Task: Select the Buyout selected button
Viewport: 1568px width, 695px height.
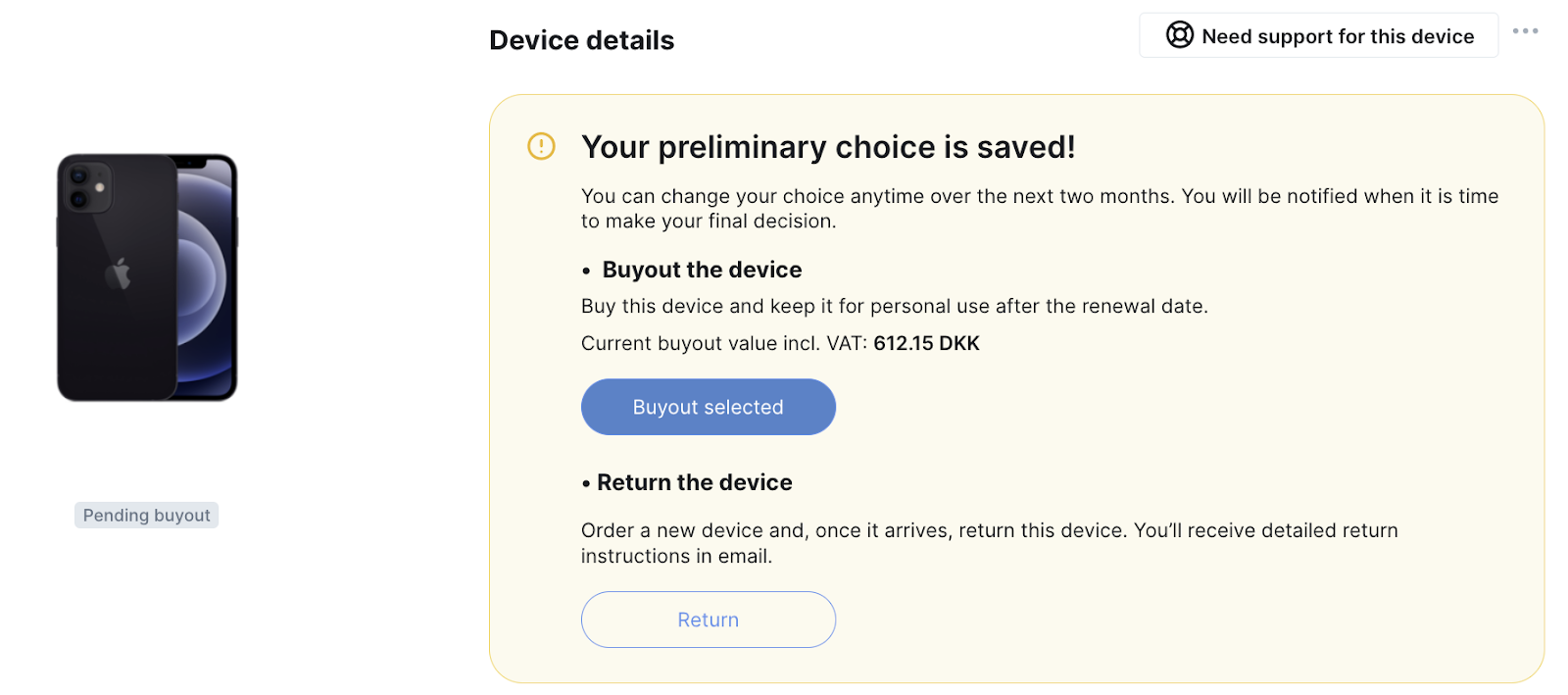Action: coord(708,407)
